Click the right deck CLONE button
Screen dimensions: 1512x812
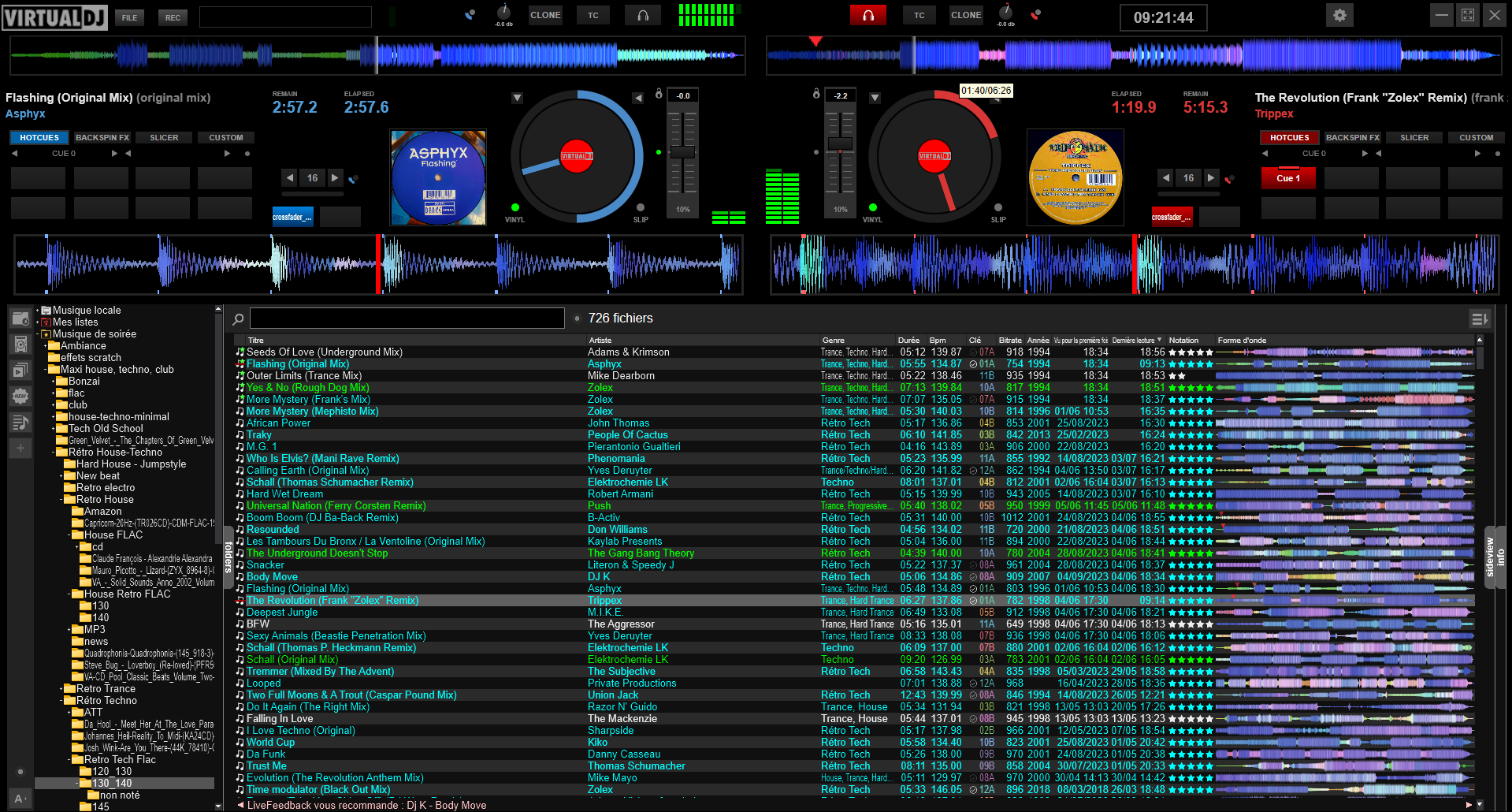[x=966, y=15]
